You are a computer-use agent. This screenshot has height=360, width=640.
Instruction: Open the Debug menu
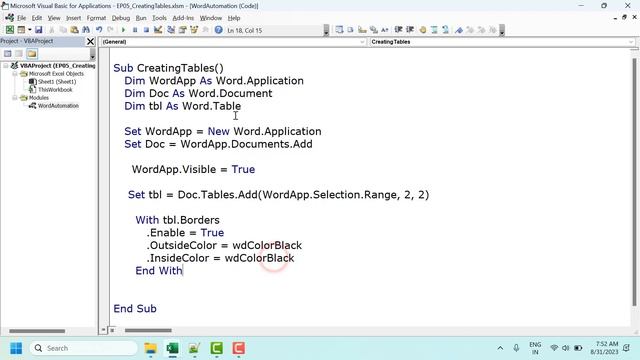tap(121, 18)
